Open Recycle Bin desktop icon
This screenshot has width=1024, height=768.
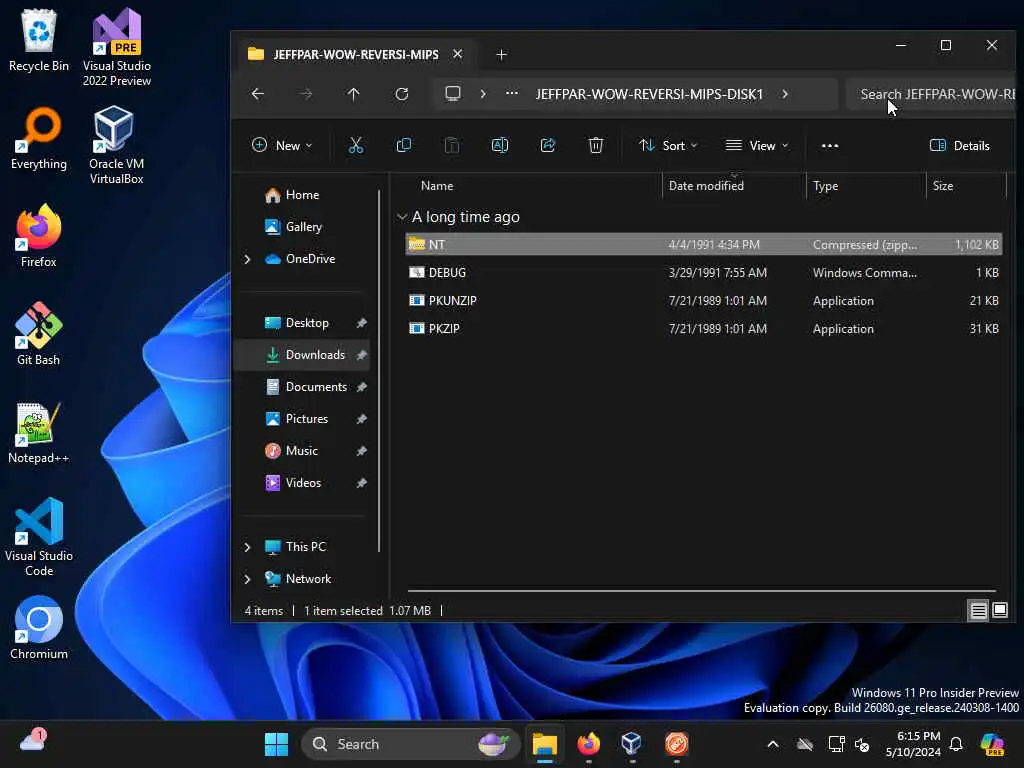[39, 40]
